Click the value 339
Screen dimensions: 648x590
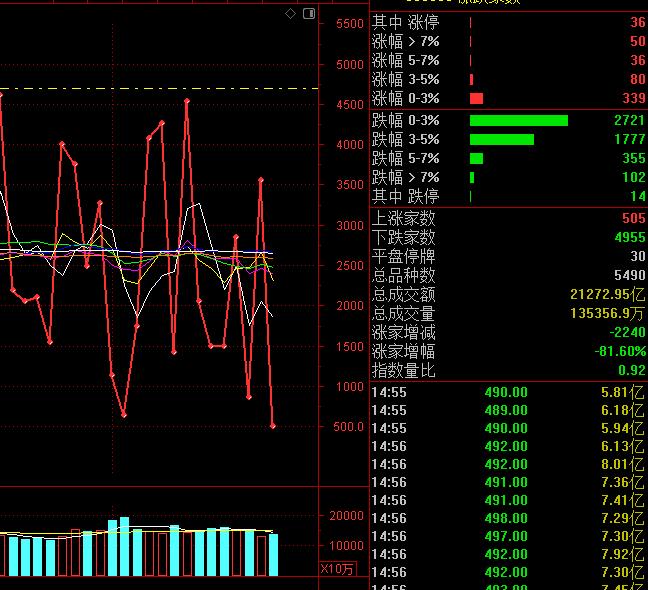(x=634, y=98)
